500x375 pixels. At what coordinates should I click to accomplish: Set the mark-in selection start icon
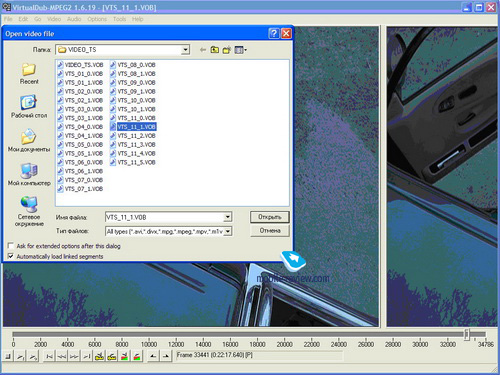point(153,357)
